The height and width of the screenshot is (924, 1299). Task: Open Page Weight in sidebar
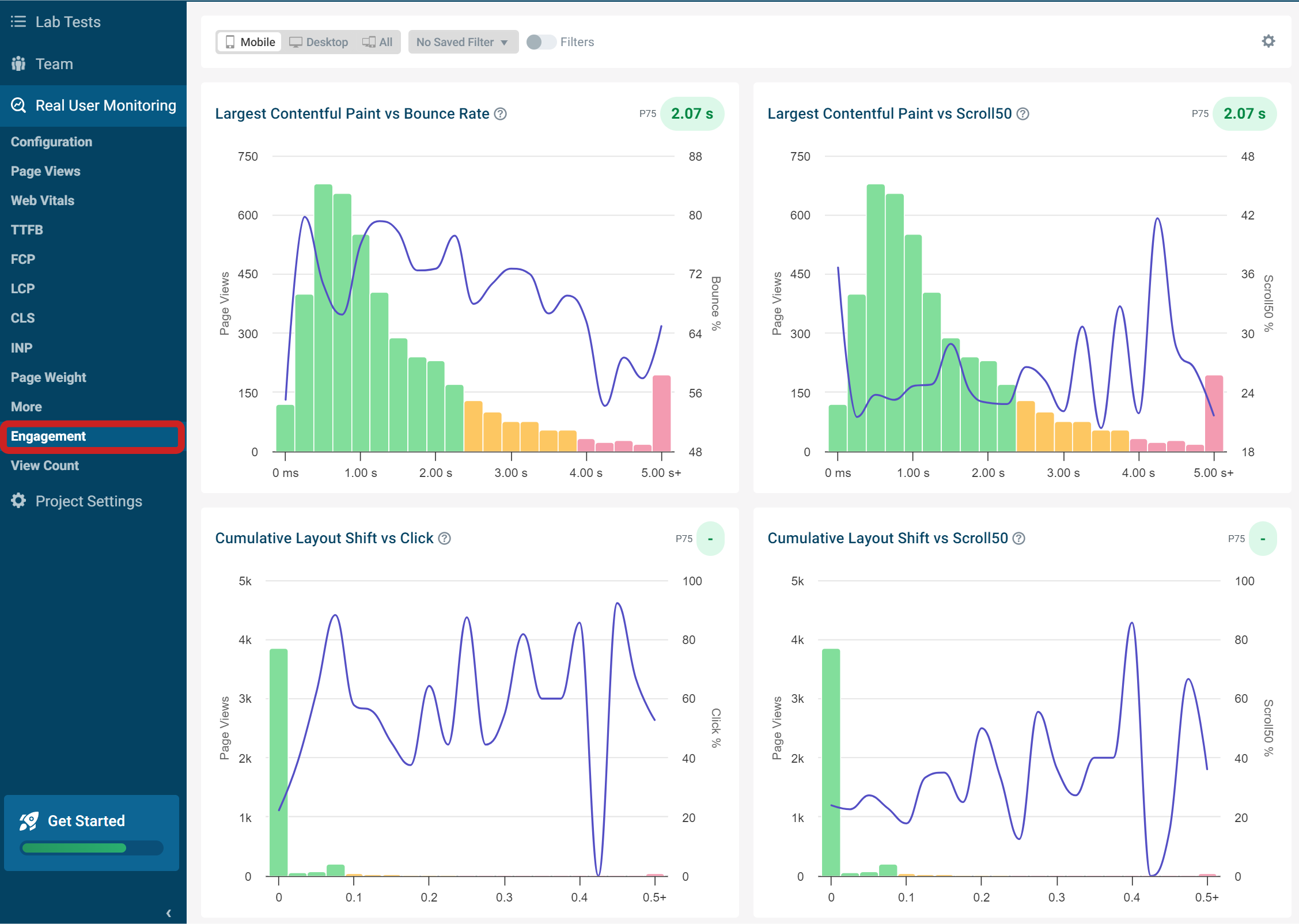[48, 377]
